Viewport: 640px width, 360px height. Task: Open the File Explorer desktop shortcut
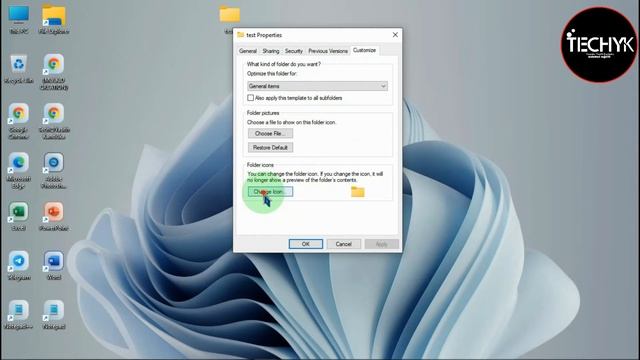point(54,19)
